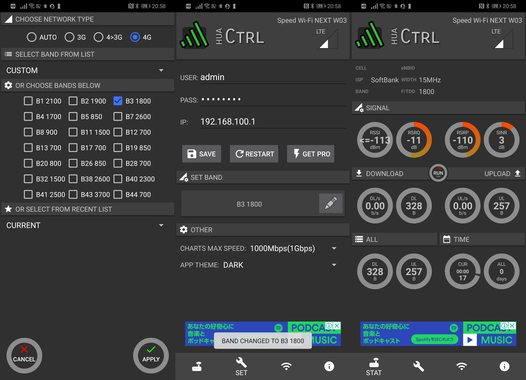The height and width of the screenshot is (380, 526).
Task: Open the SET wrench tab
Action: pos(241,366)
